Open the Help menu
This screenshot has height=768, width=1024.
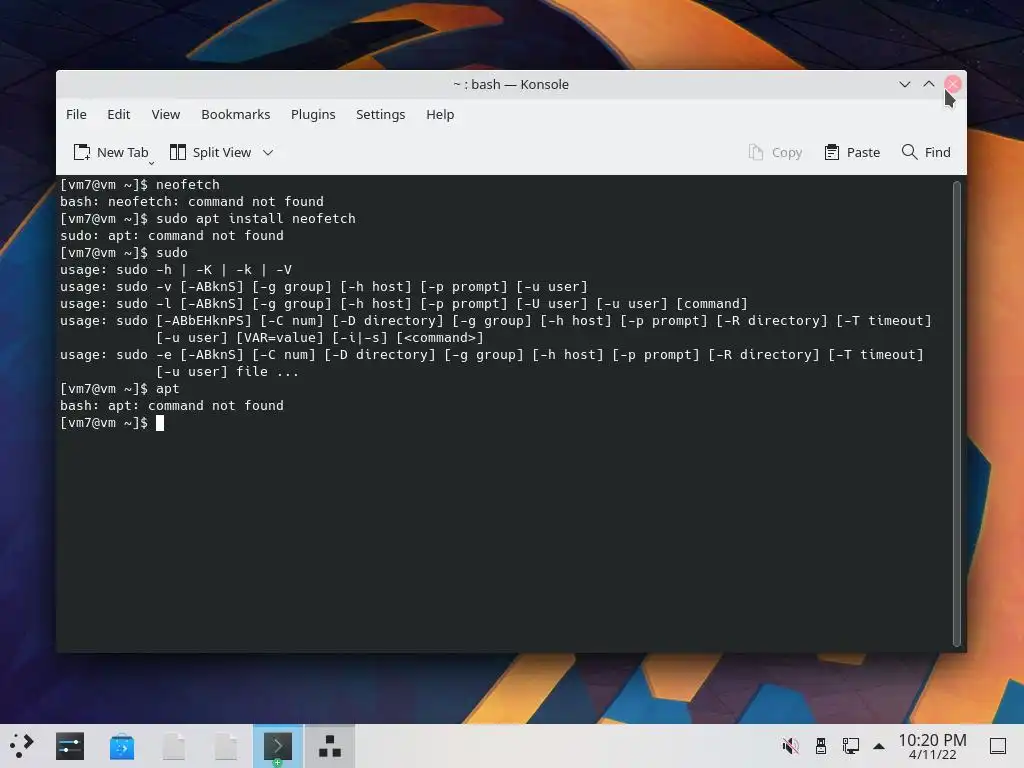click(x=440, y=114)
